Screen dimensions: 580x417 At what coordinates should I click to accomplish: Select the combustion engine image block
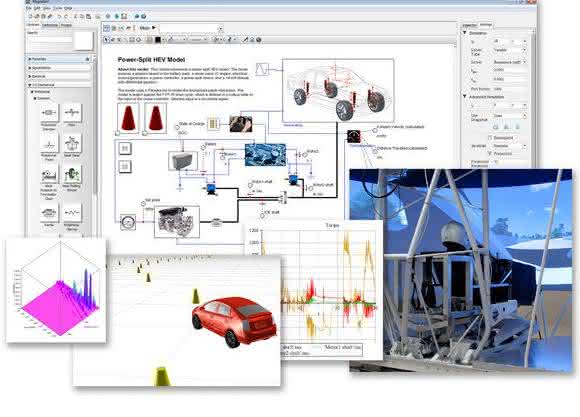(177, 222)
